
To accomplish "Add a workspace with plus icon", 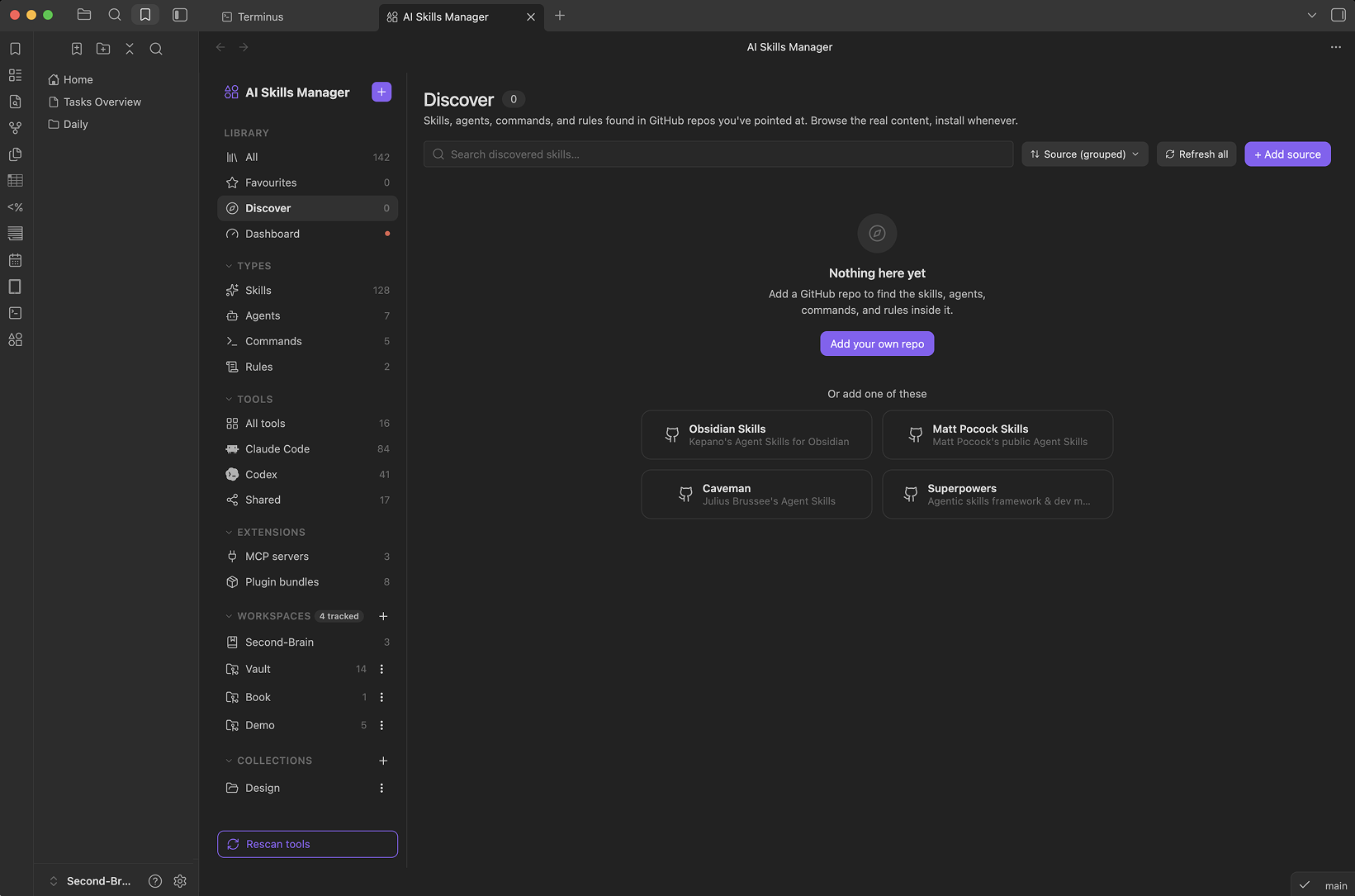I will click(x=383, y=616).
